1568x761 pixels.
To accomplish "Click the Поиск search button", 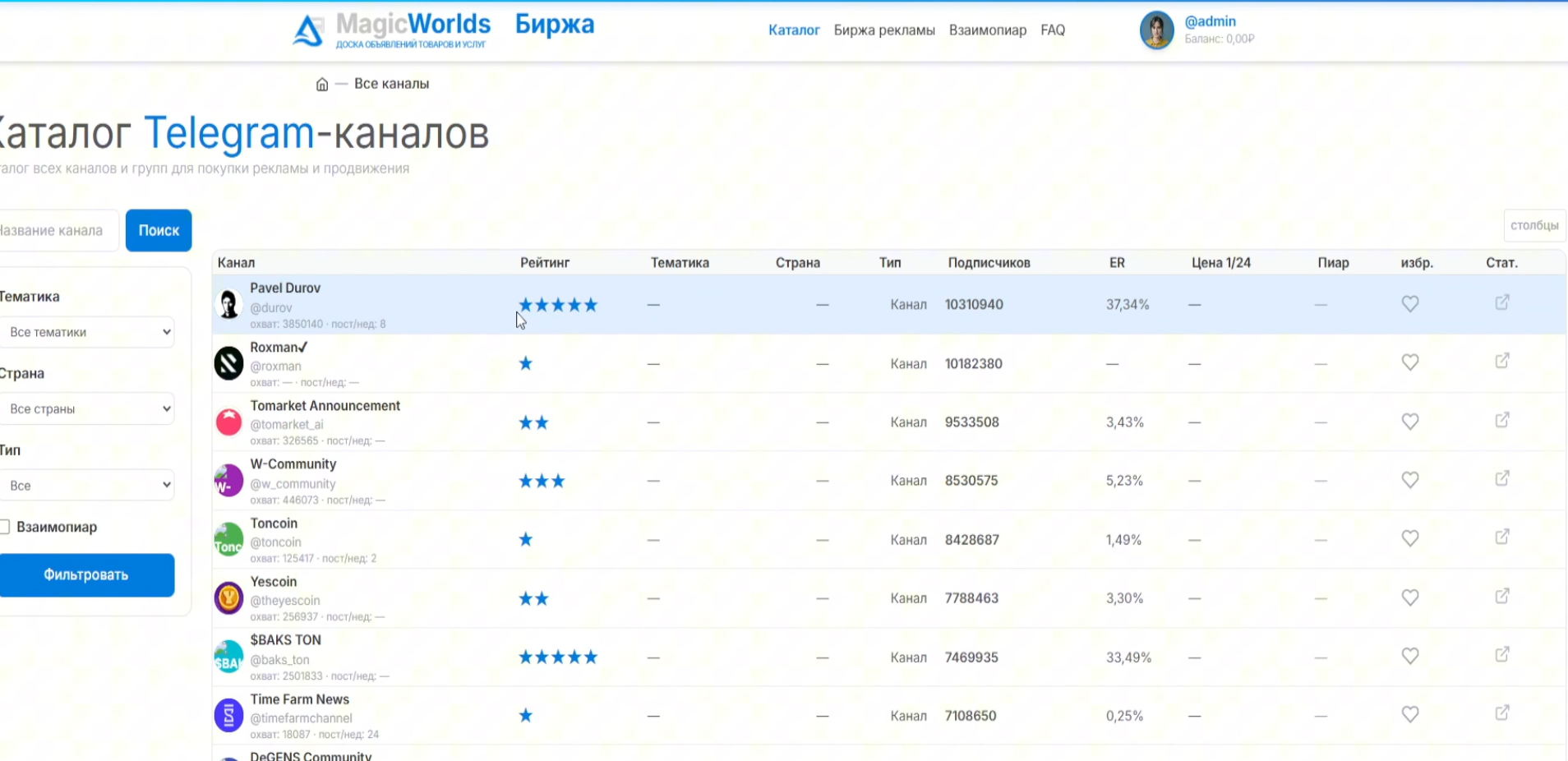I will 159,230.
